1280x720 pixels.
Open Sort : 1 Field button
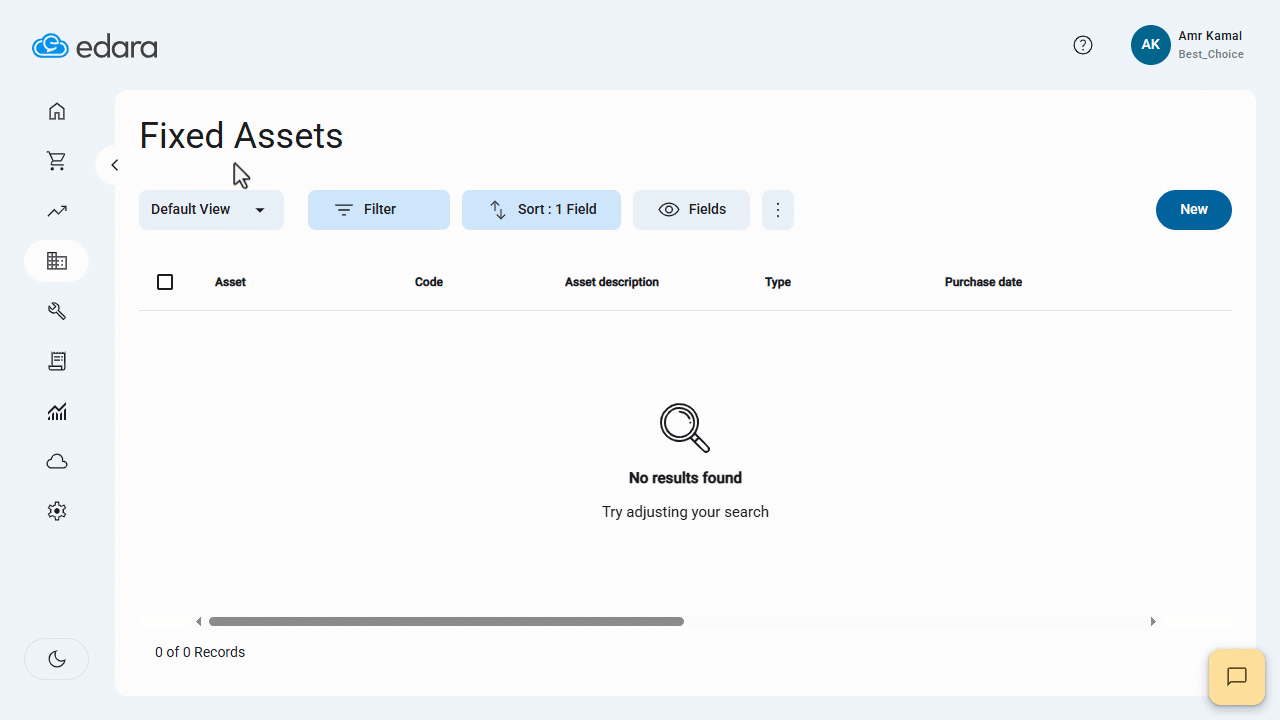[541, 210]
